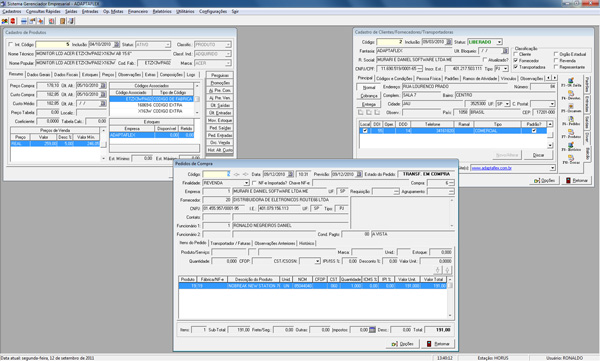600x361 pixels.
Task: Switch to Dados Fiscais tab in Produtos
Action: (x=66, y=75)
